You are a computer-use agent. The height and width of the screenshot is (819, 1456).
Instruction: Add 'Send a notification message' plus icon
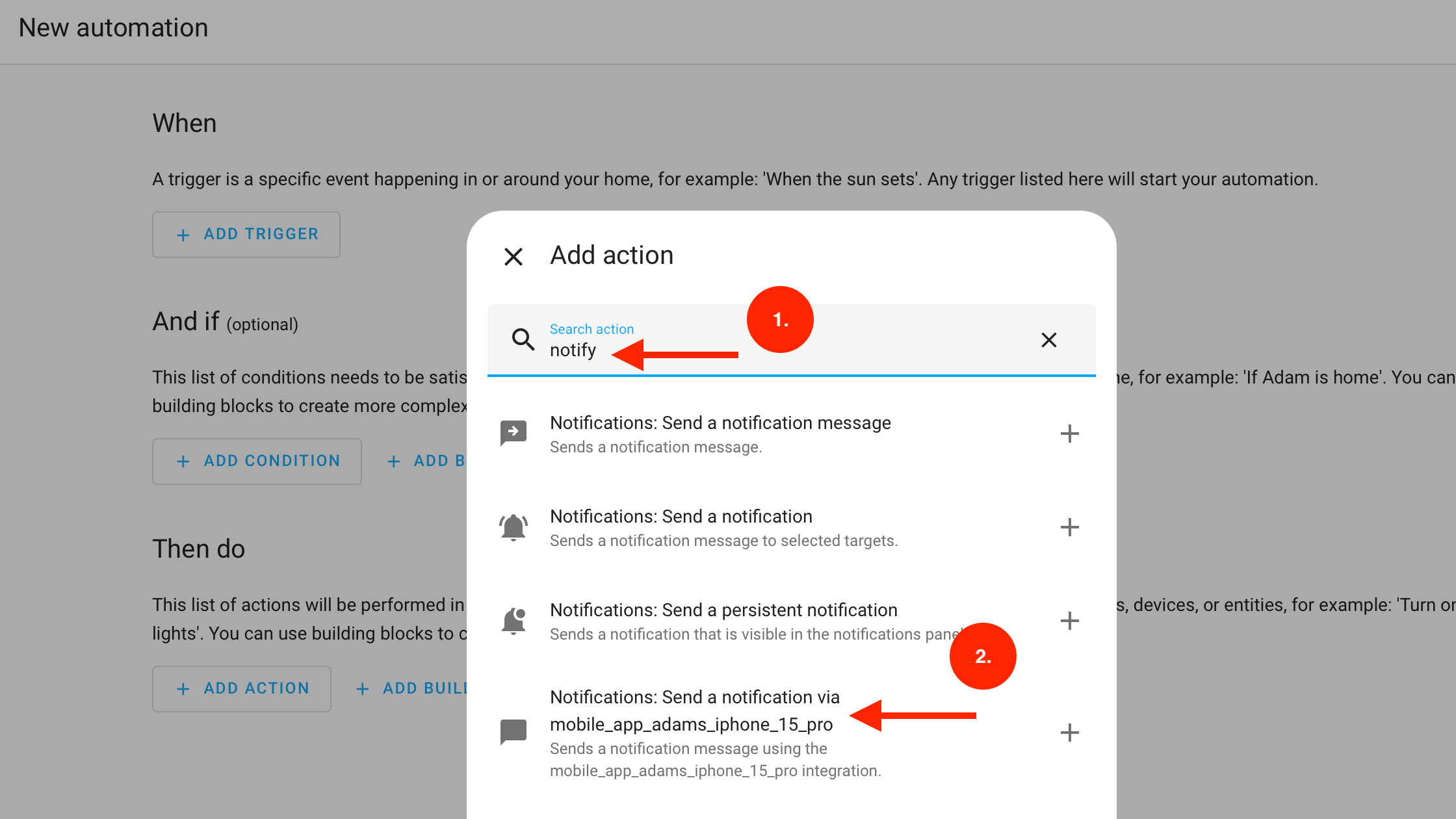click(x=1069, y=434)
